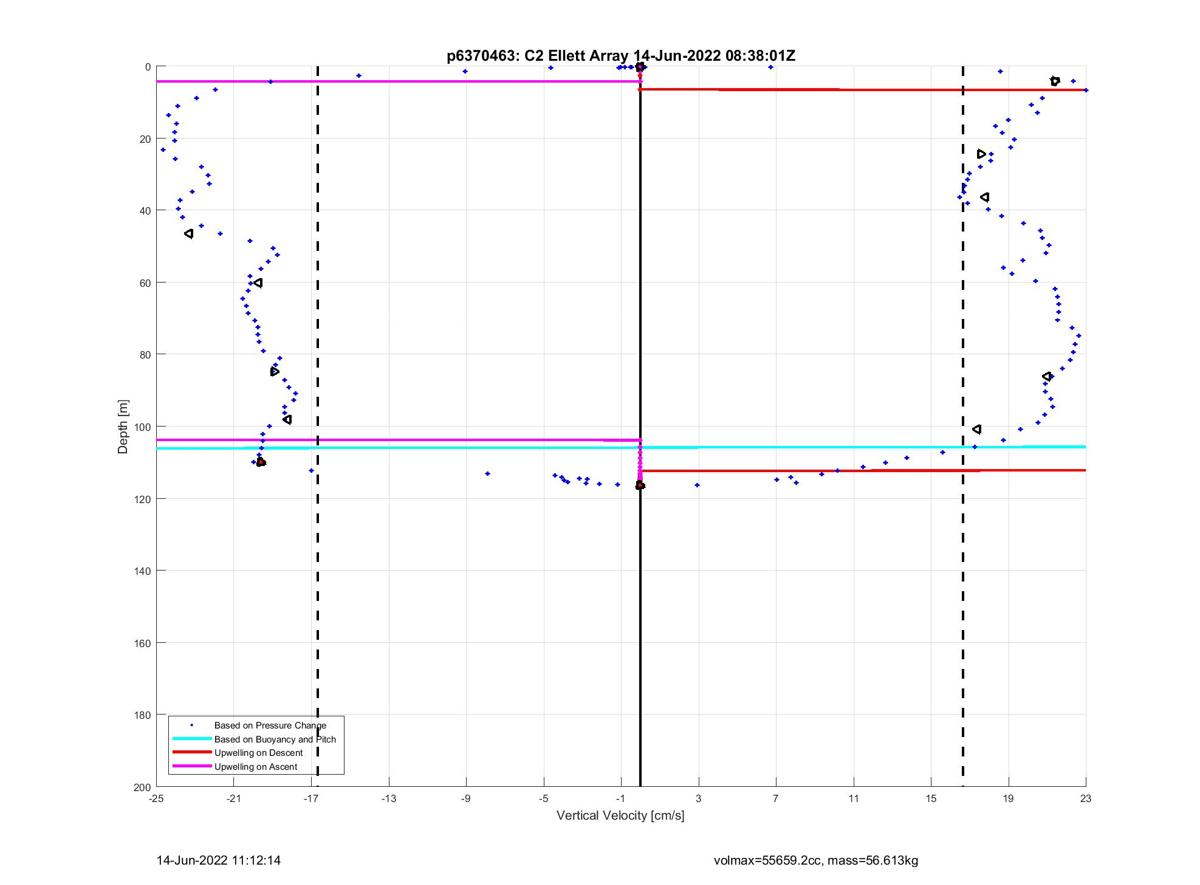Screen dimensions: 1200x885
Task: Click the x-axis tick label '3'
Action: point(698,798)
